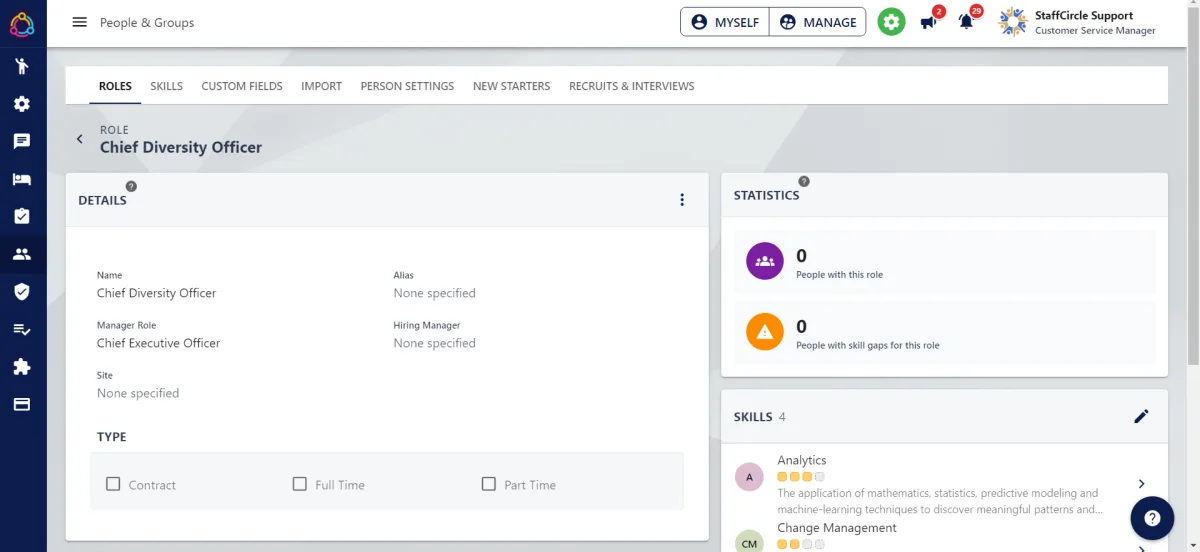Expand the Analytics skill row chevron
The image size is (1200, 552).
1141,484
